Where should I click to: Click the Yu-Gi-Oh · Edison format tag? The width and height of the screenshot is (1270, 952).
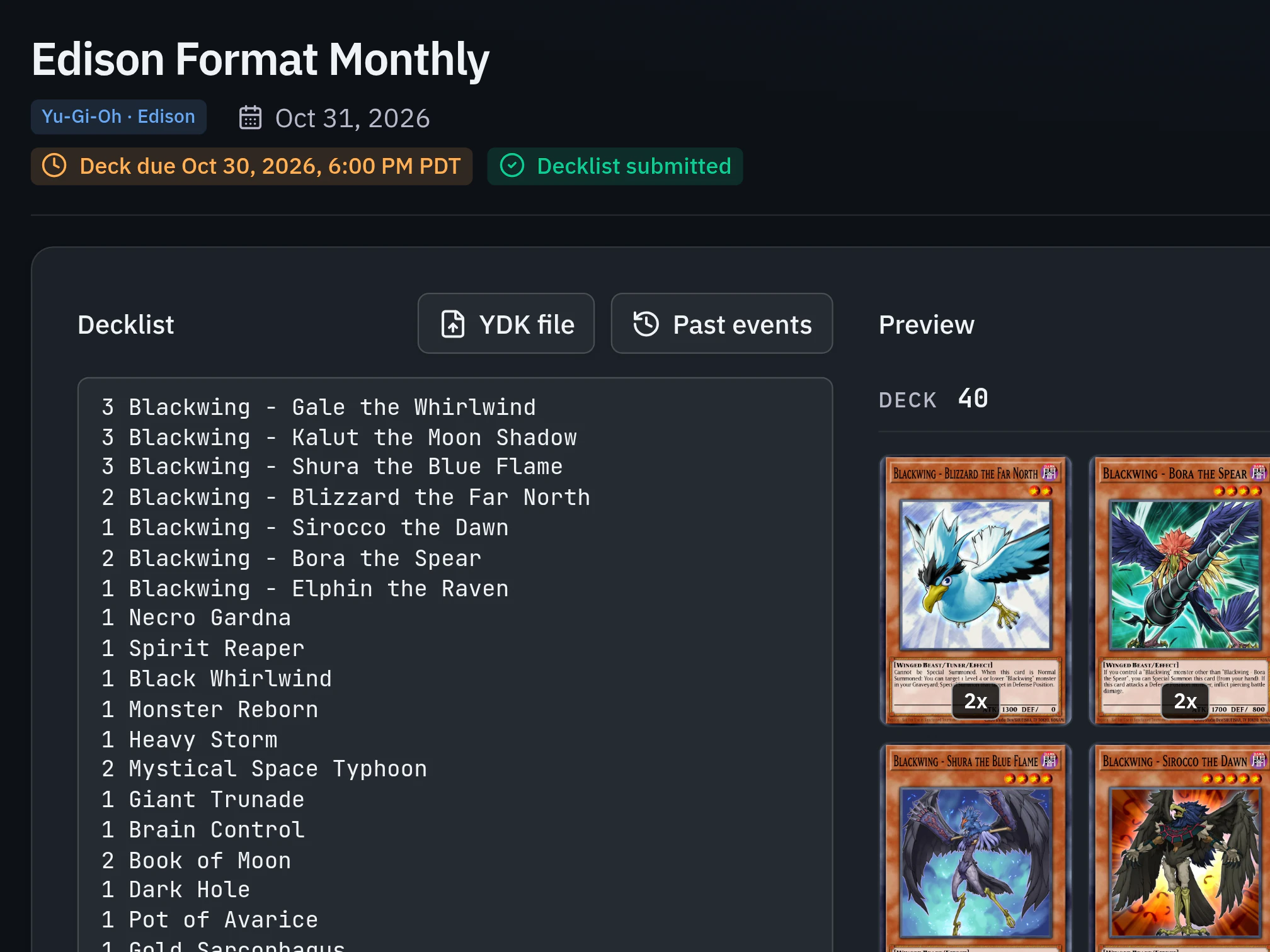[x=118, y=116]
